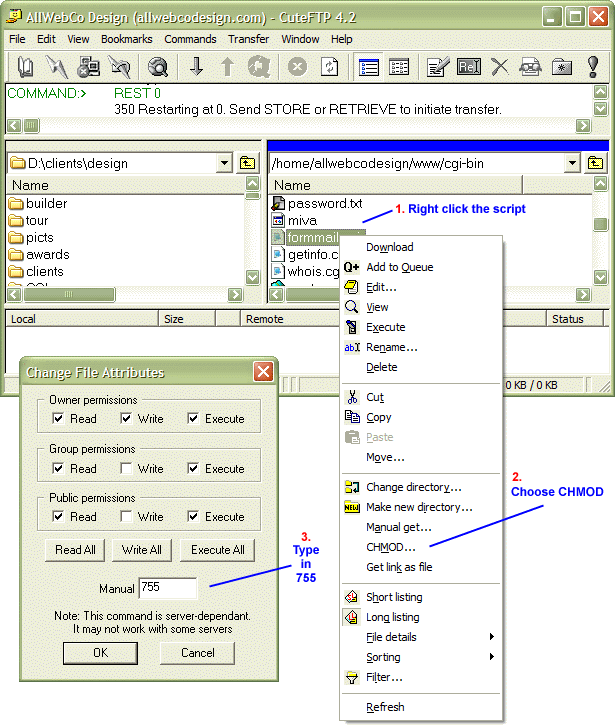The image size is (615, 726).
Task: Click the CuteFTP title bar app icon
Action: tap(14, 17)
